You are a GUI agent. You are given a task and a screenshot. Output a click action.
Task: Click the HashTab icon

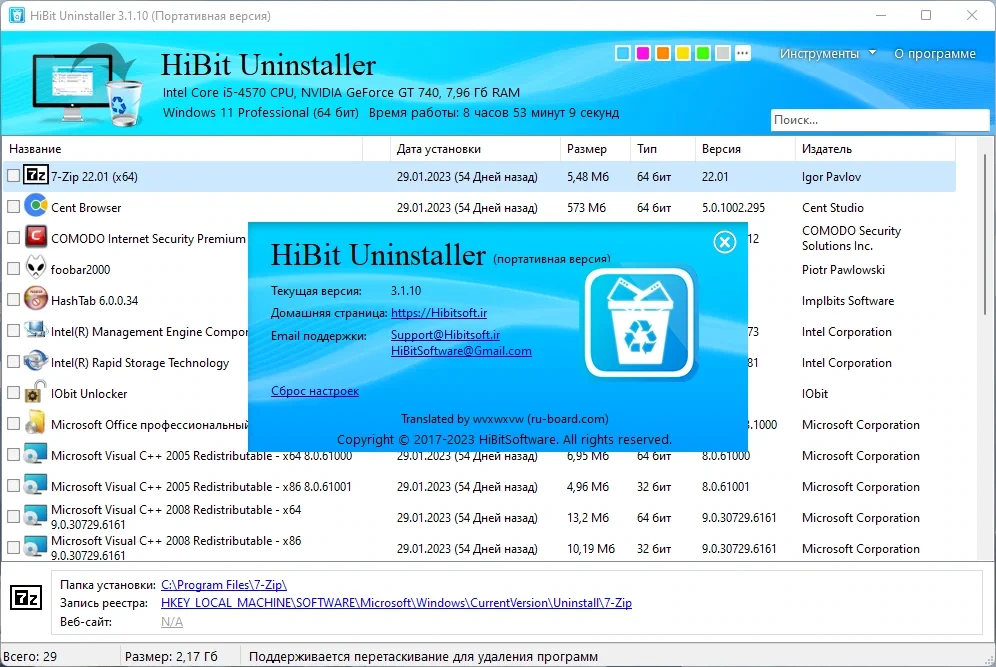tap(36, 299)
